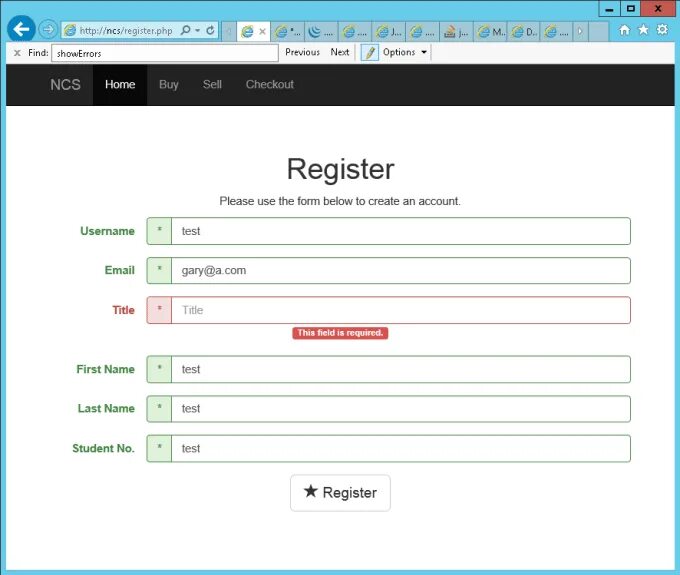This screenshot has height=575, width=680.
Task: Click the First Name label
Action: (105, 369)
